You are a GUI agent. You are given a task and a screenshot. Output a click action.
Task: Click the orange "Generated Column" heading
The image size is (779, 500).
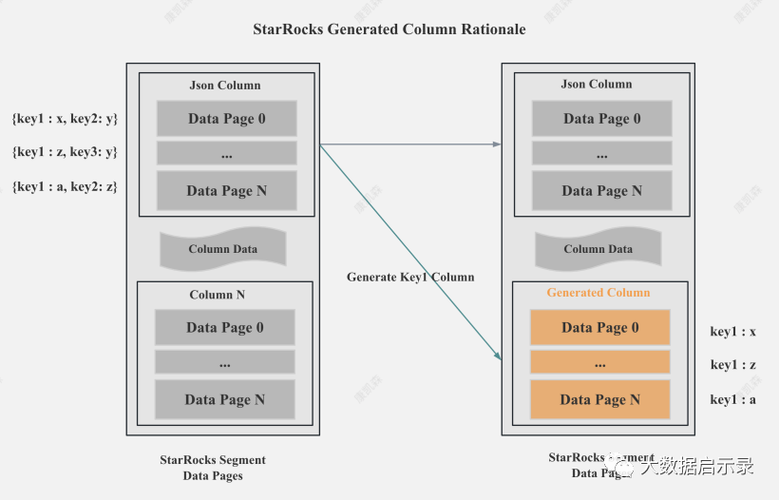(x=598, y=293)
